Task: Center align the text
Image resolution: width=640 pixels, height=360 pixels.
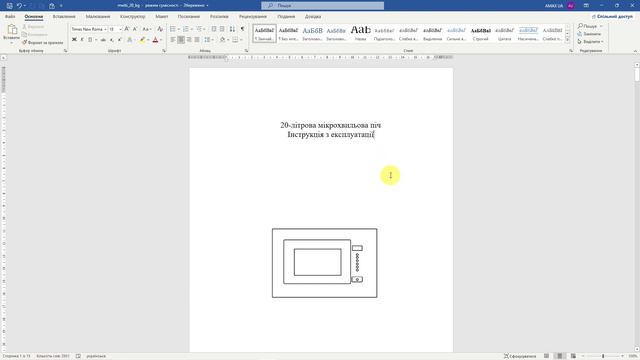Action: pos(181,40)
